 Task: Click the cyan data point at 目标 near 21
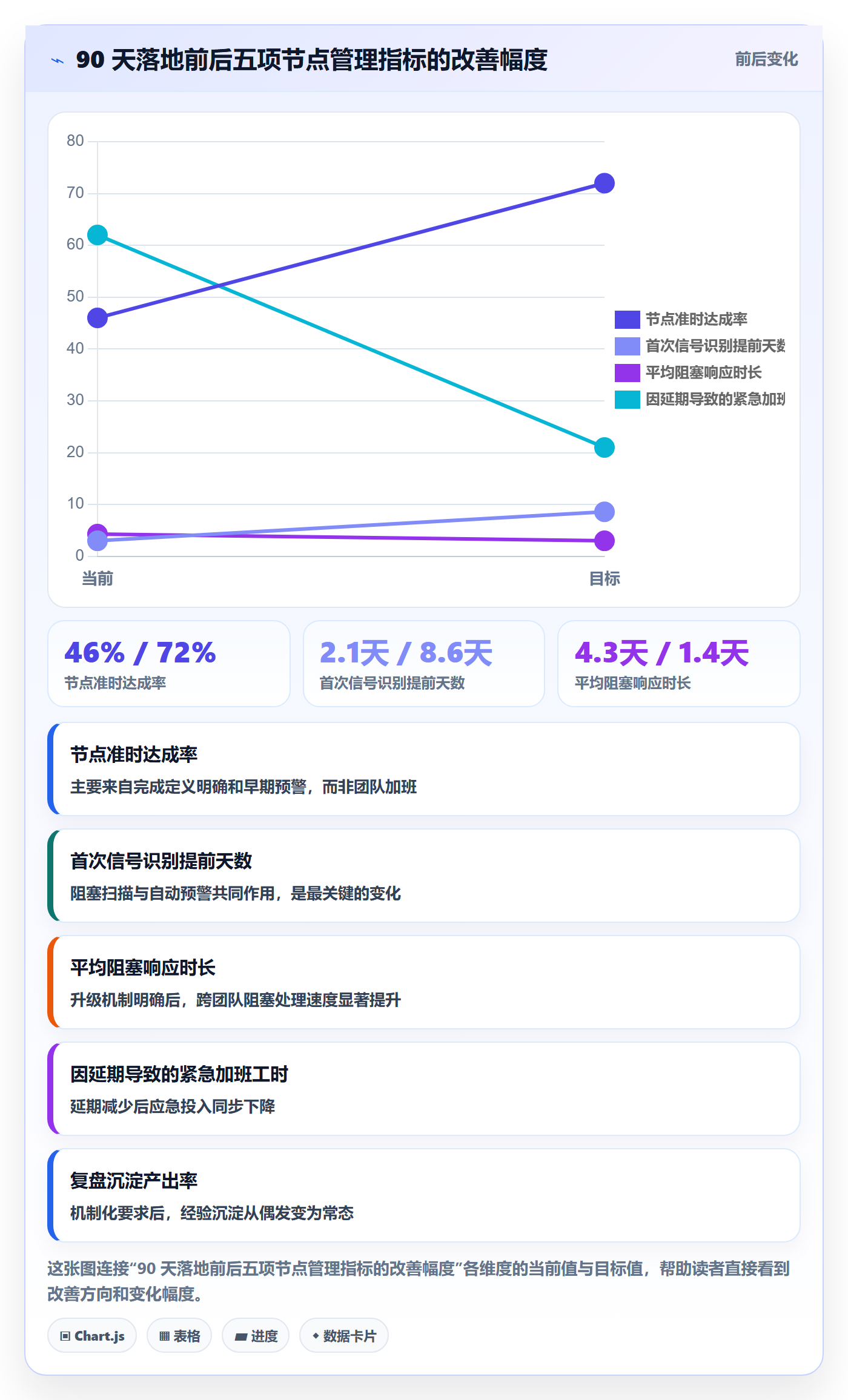coord(605,447)
